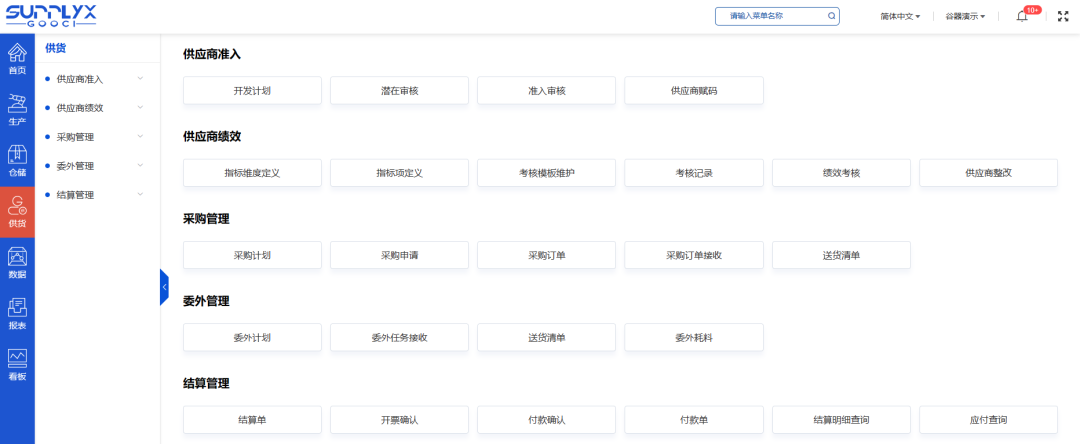
Task: Open 绩效考核 card
Action: coord(841,173)
